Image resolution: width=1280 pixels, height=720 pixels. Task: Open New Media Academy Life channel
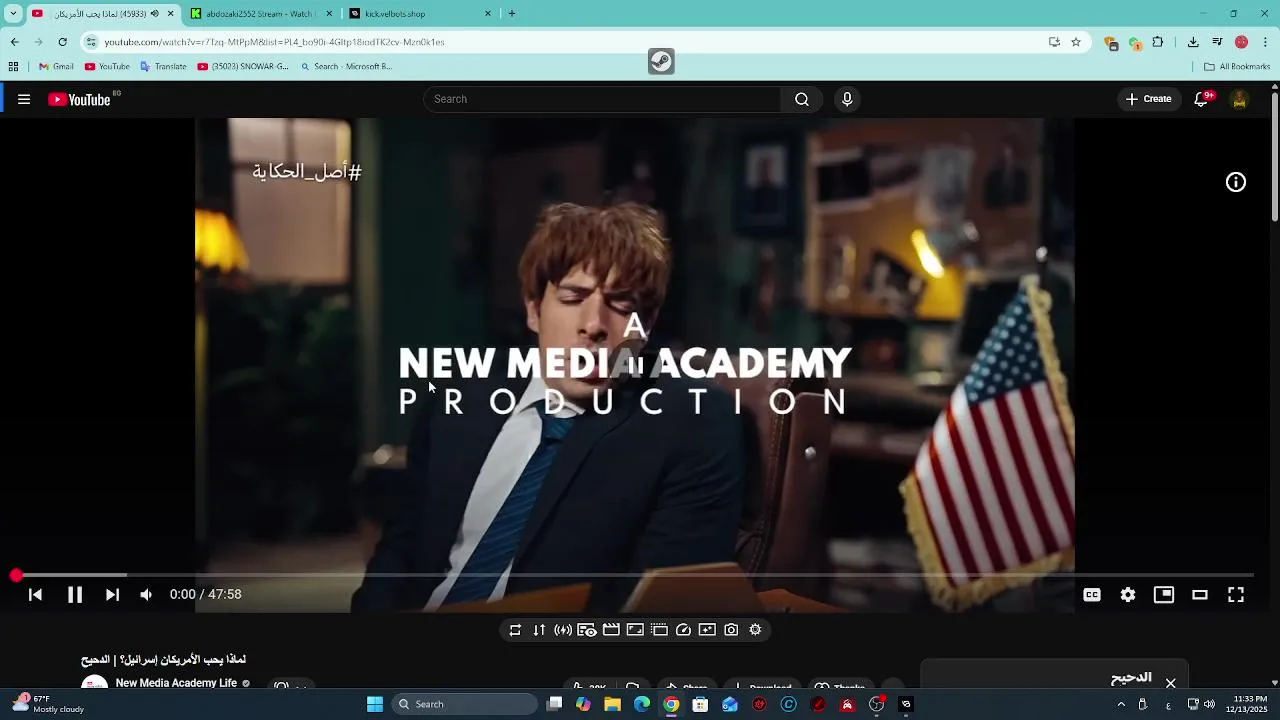click(176, 683)
